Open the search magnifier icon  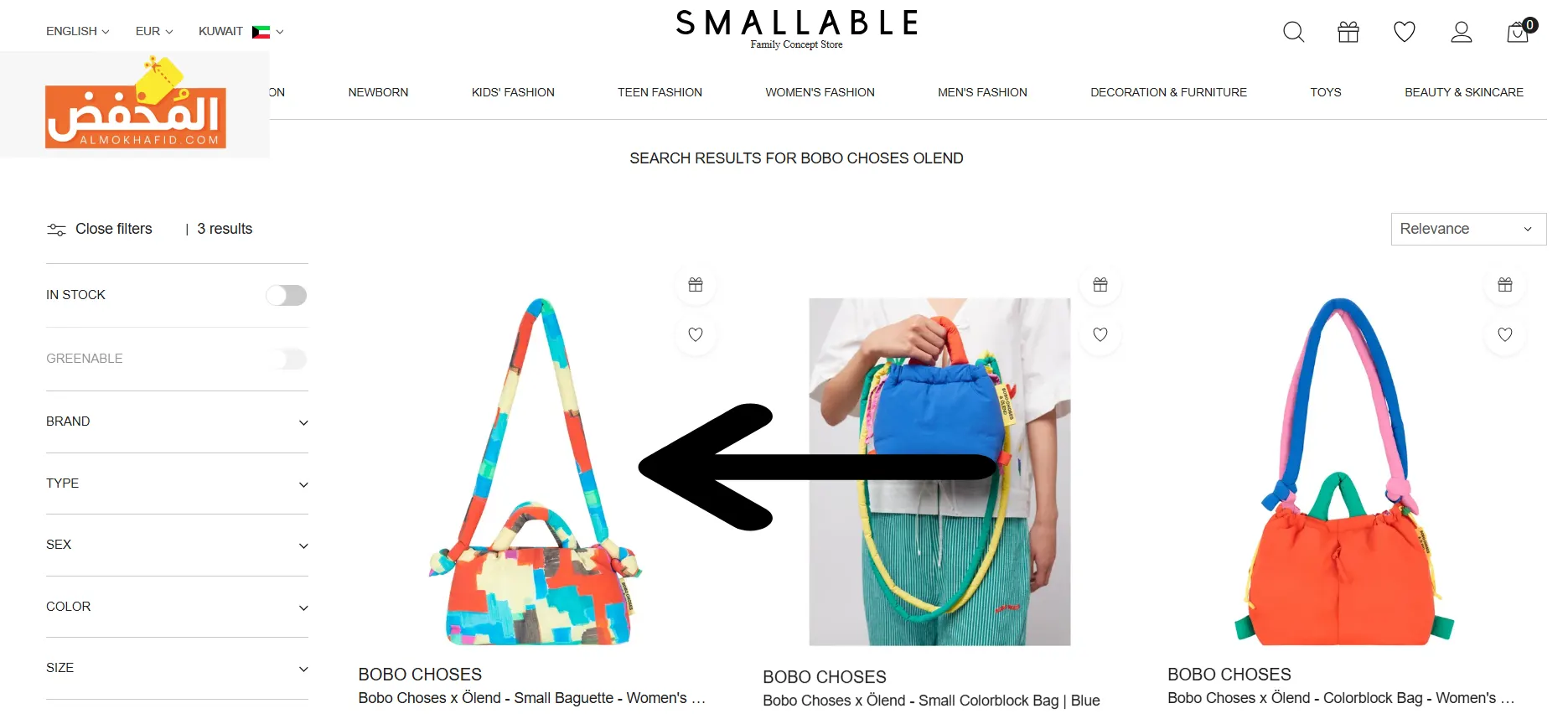click(1293, 32)
